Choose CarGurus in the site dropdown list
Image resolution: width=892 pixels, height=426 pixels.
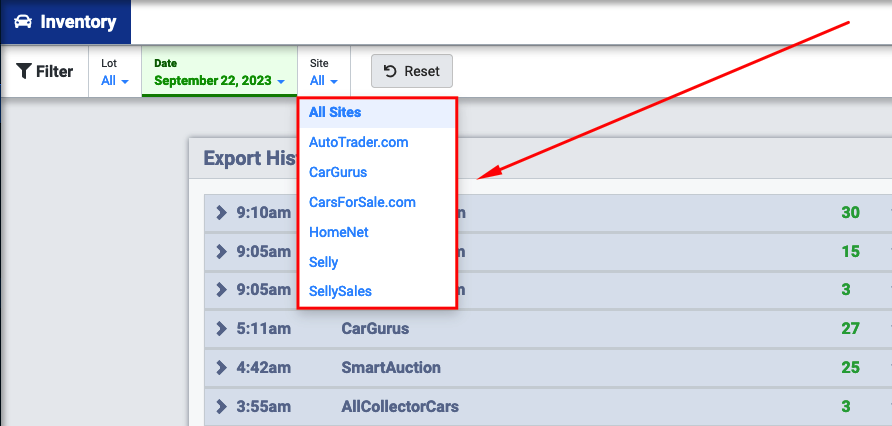pyautogui.click(x=377, y=172)
